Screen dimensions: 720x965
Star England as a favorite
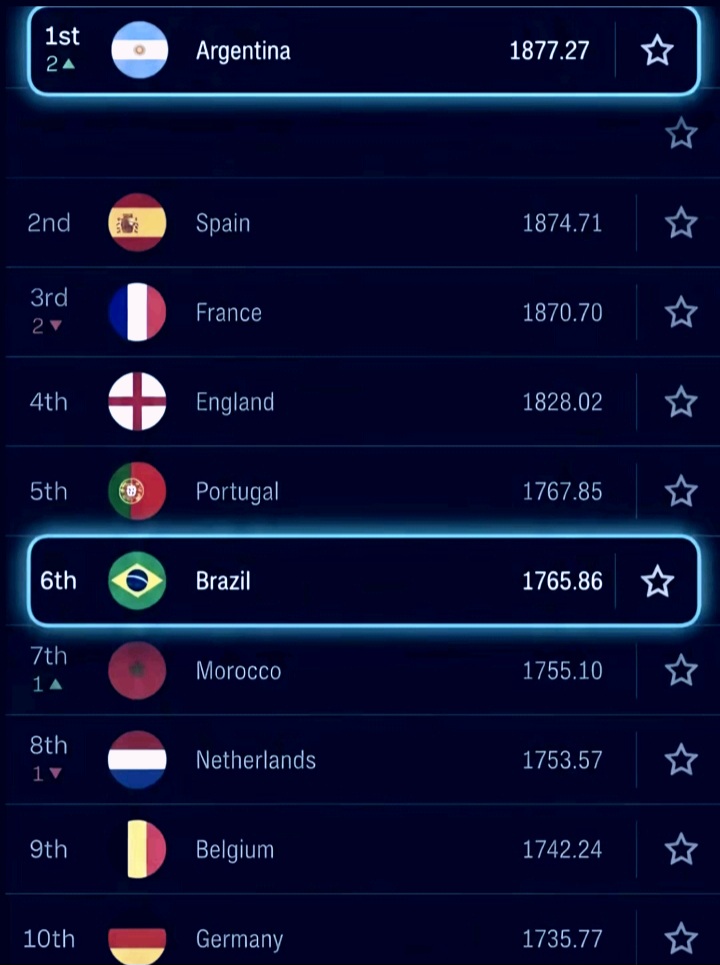click(x=681, y=402)
